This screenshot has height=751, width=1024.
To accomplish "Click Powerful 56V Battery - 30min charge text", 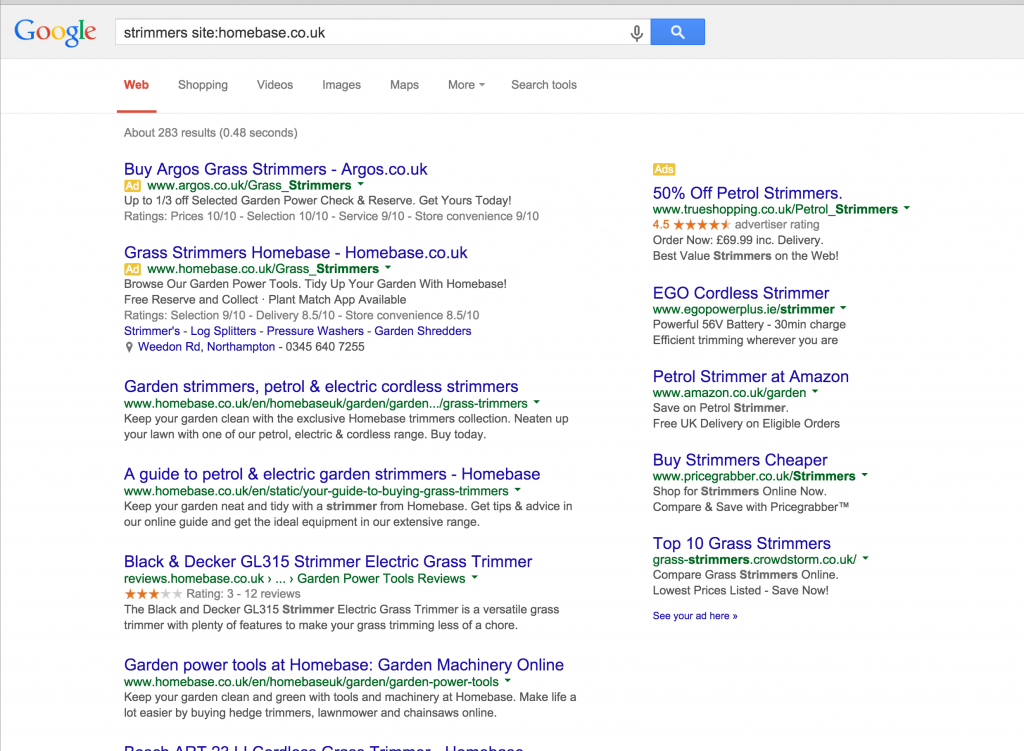I will click(749, 325).
